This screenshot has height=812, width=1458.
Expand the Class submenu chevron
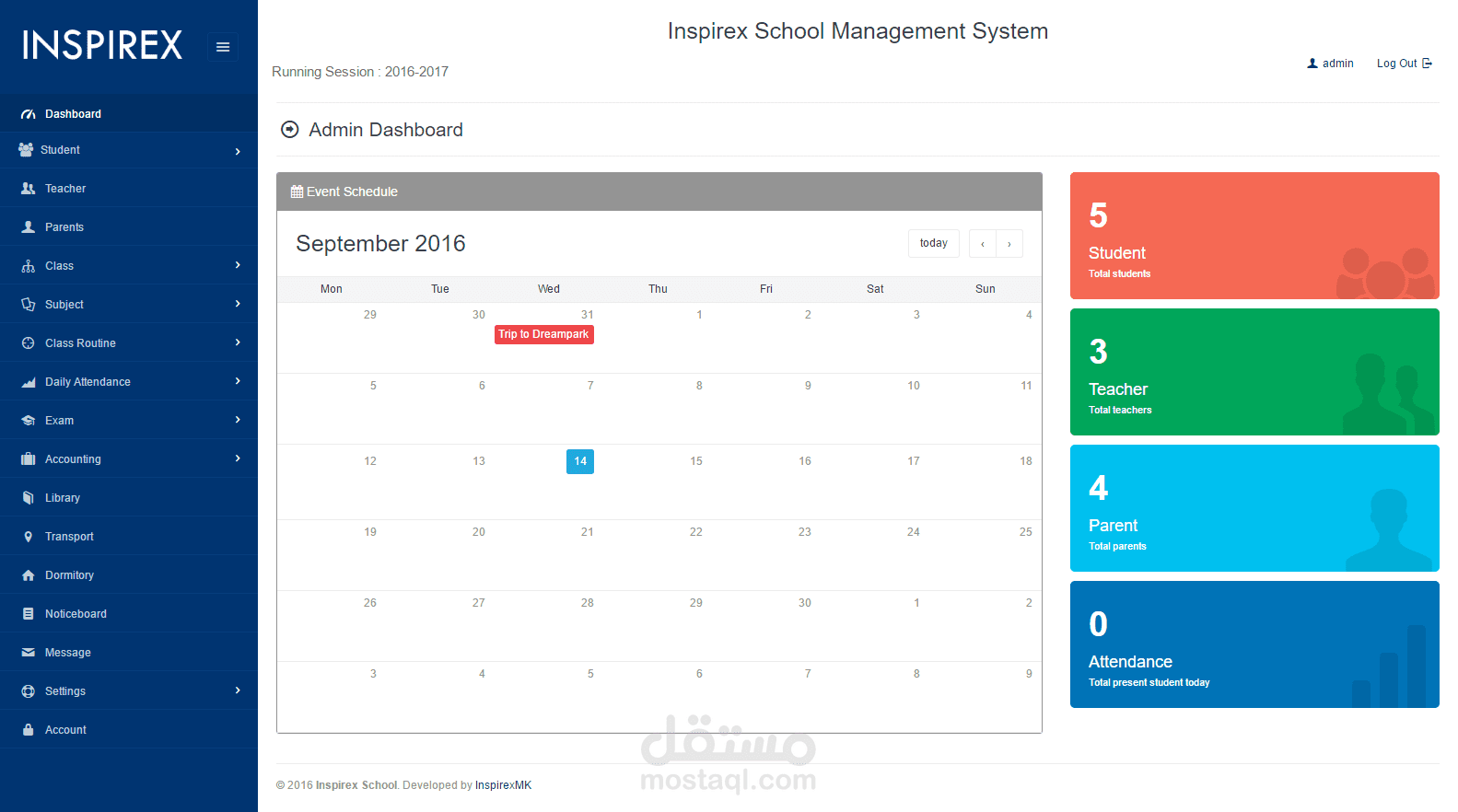tap(238, 265)
